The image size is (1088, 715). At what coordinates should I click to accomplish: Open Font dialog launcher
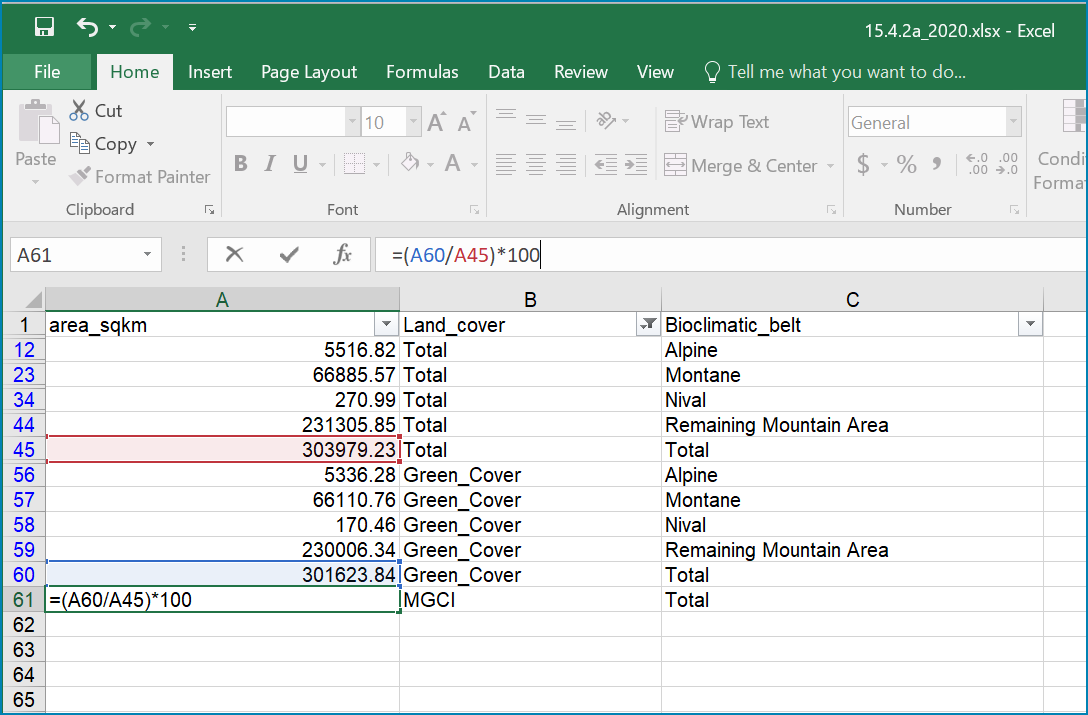474,210
